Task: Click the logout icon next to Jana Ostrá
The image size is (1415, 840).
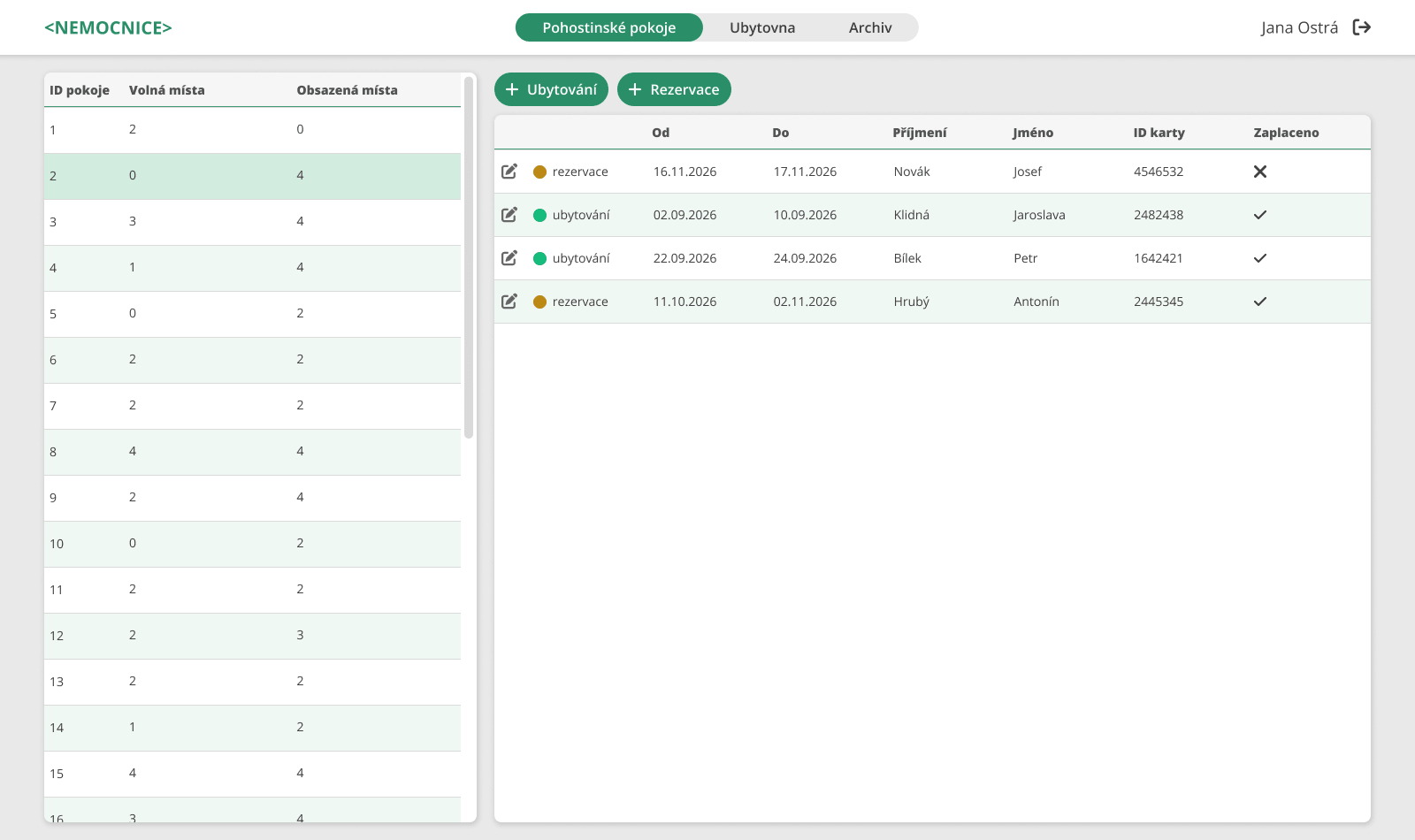Action: coord(1362,27)
